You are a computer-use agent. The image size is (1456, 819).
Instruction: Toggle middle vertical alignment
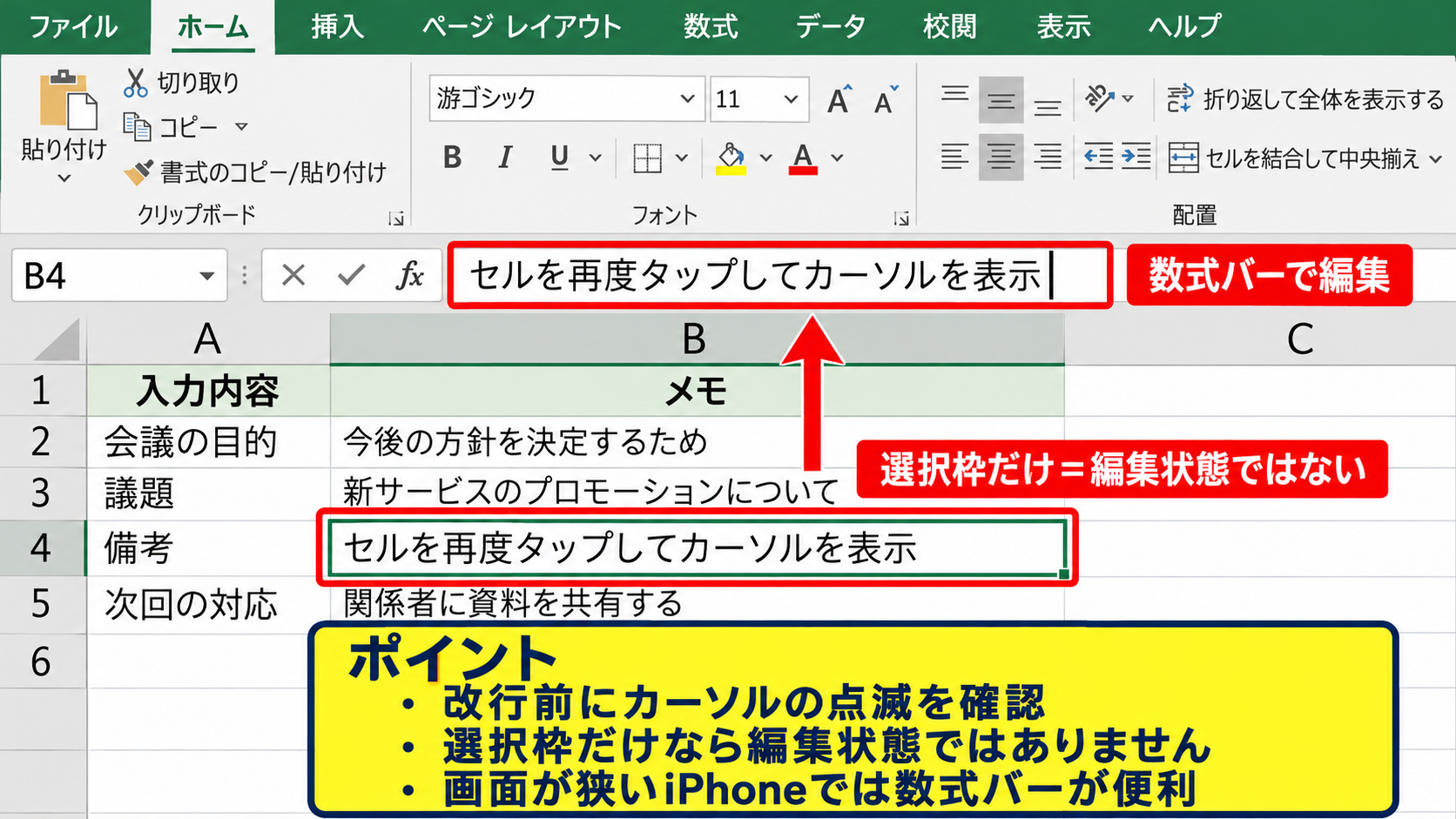point(1001,100)
